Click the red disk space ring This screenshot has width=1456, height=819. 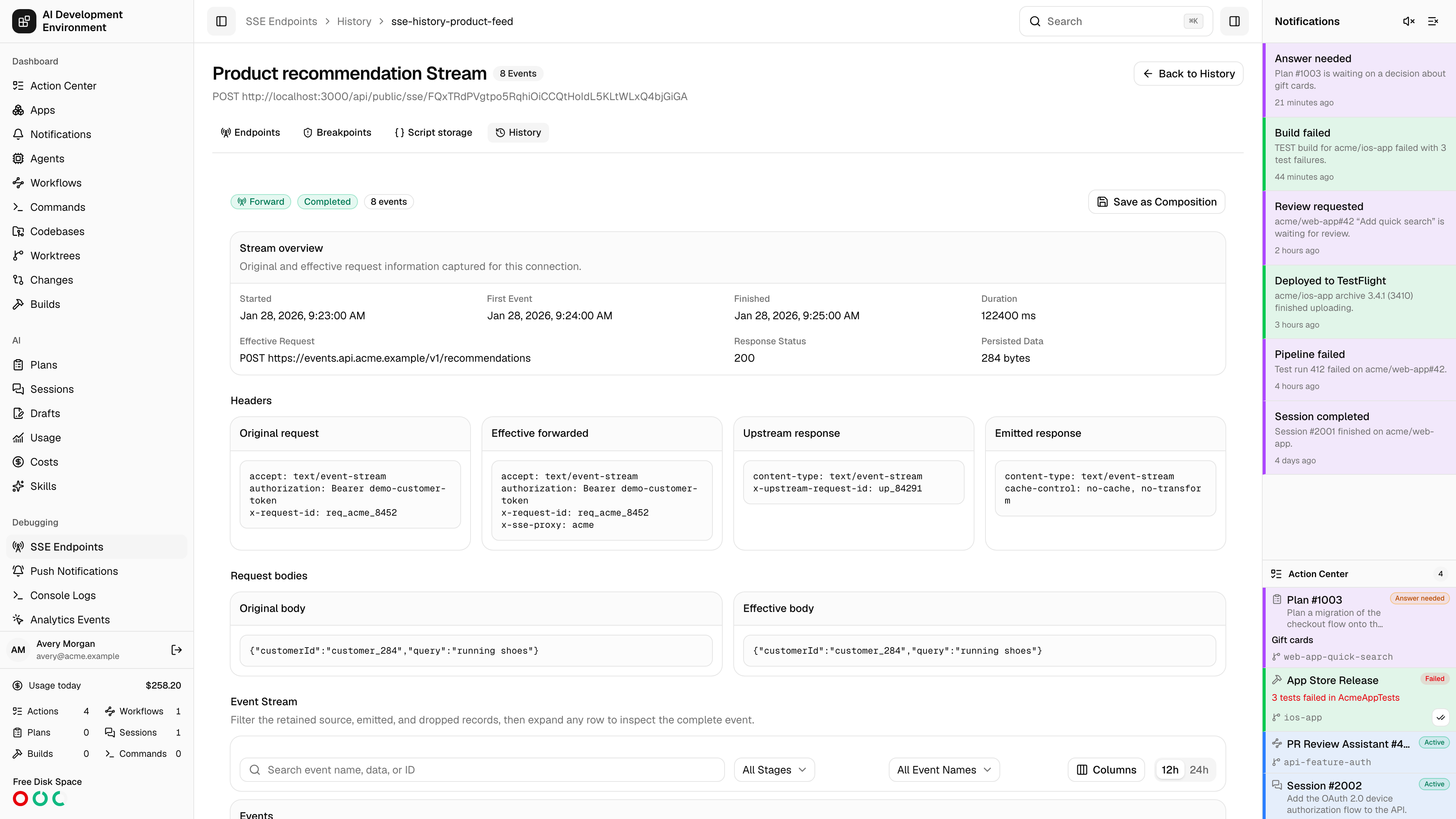coord(20,799)
